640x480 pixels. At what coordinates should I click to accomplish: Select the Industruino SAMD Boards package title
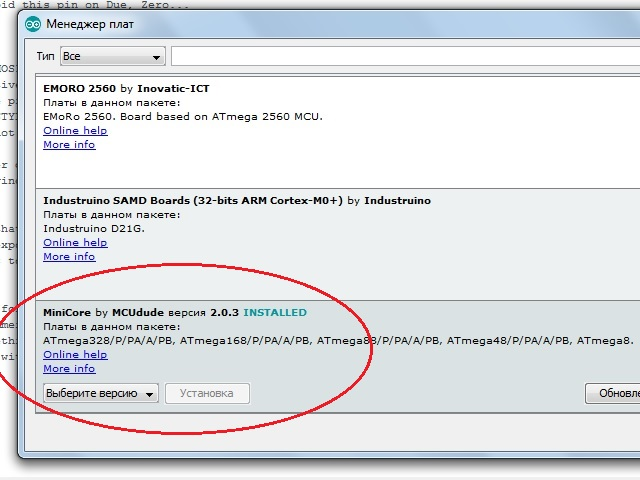(x=237, y=200)
